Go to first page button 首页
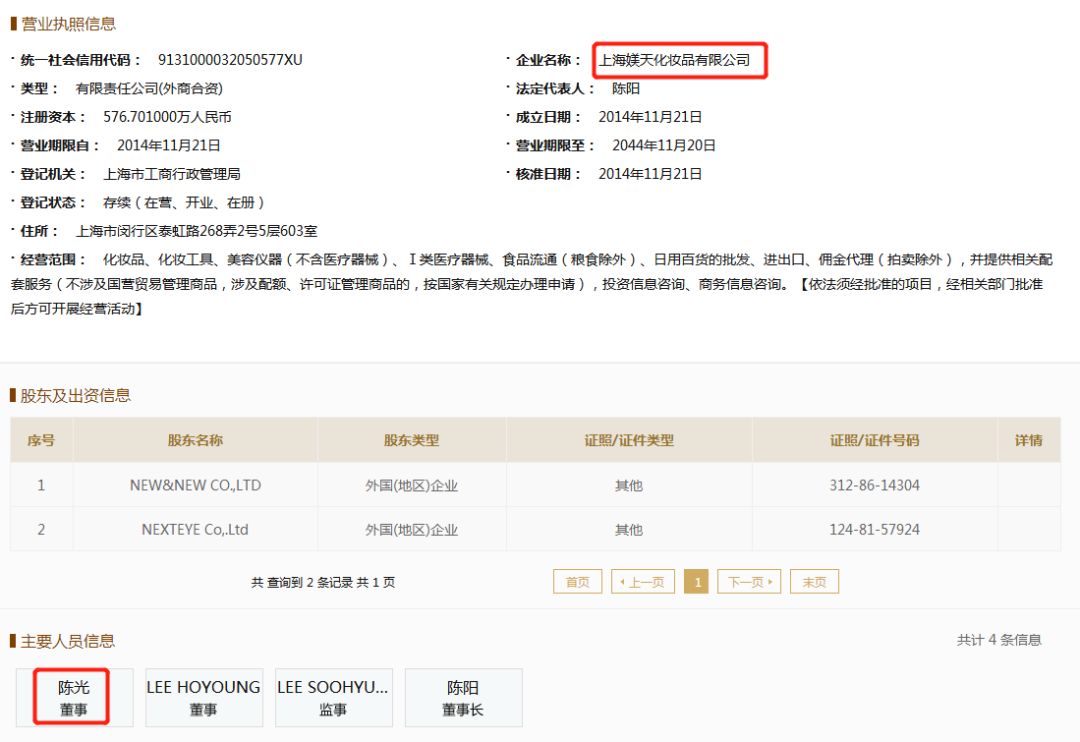 tap(577, 581)
